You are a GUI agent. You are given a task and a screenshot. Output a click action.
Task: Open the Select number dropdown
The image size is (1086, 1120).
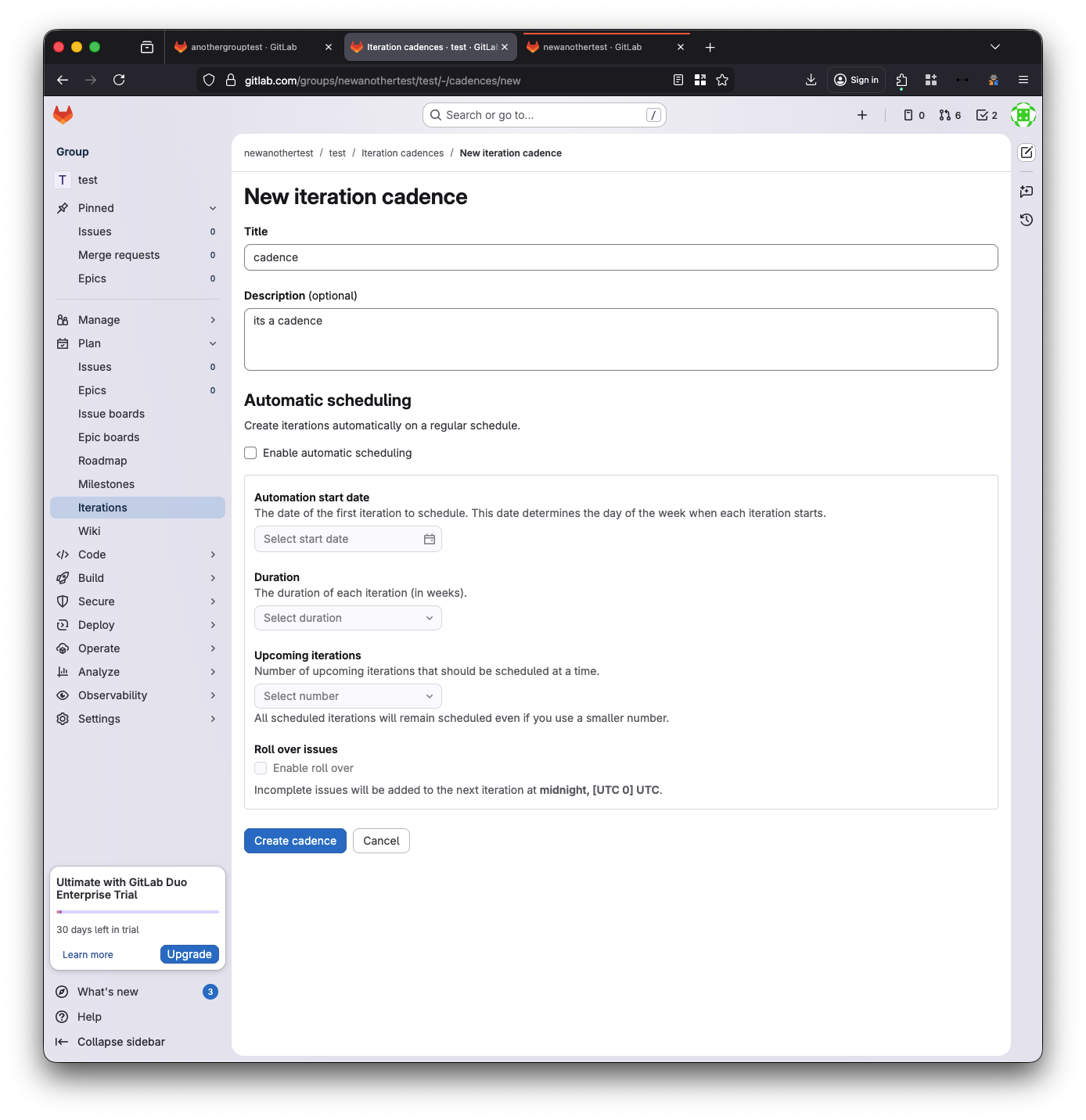click(x=347, y=696)
